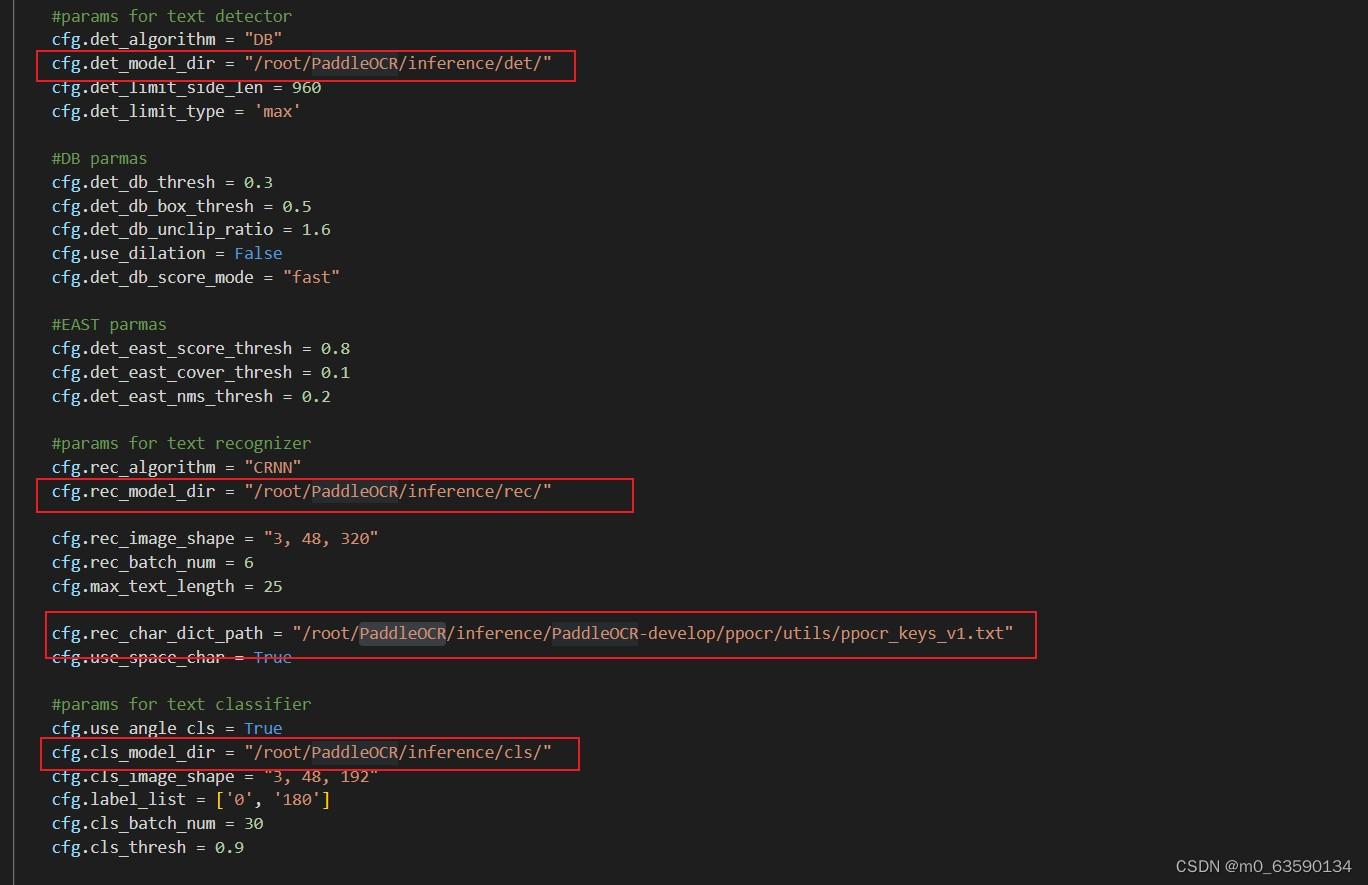This screenshot has height=885, width=1368.
Task: Click the cfg.label_list = ['0', '180'] line
Action: pyautogui.click(x=192, y=800)
